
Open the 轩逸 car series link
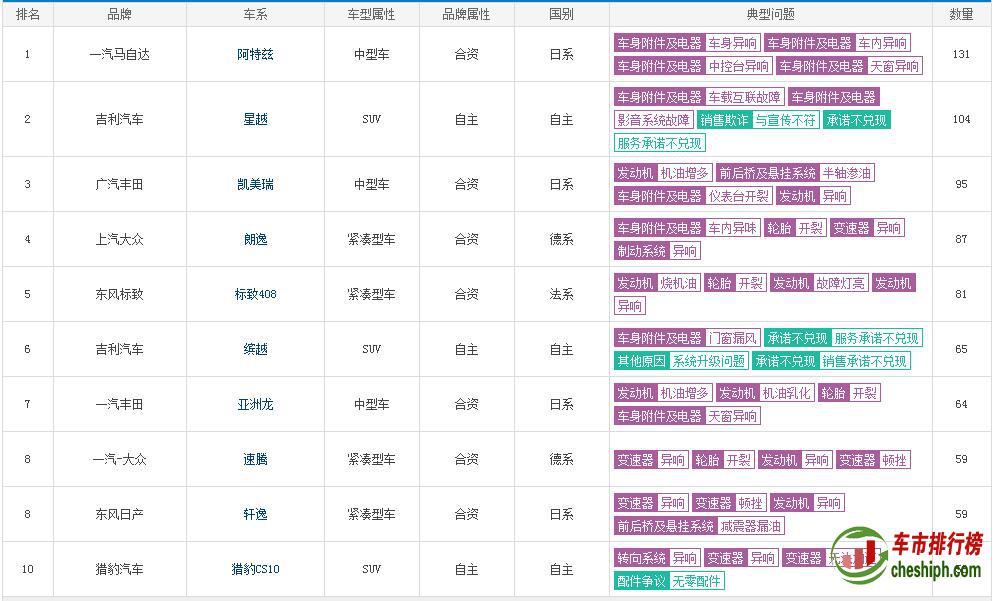coord(255,514)
